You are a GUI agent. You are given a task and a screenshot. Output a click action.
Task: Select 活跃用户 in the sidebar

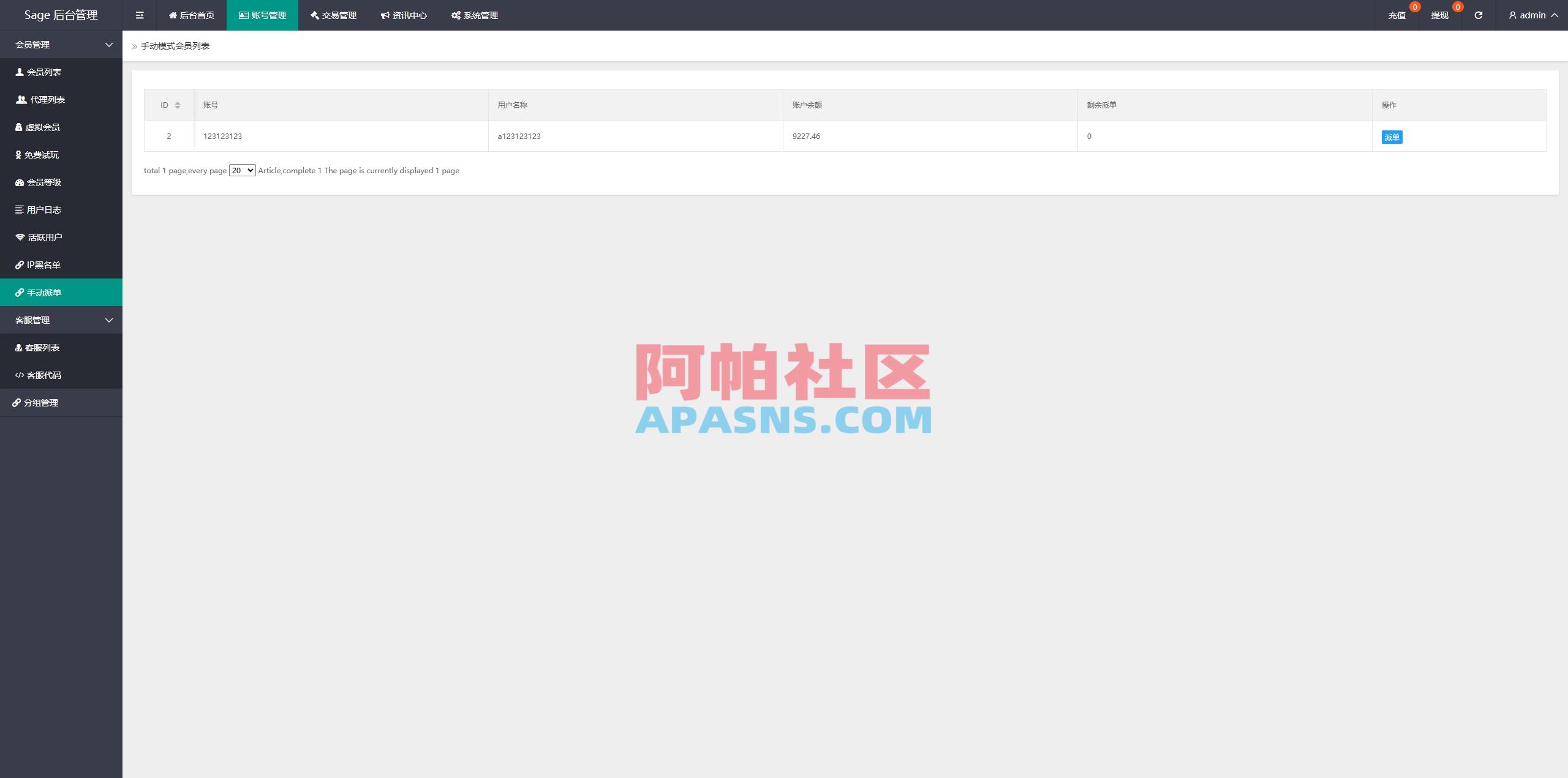[43, 237]
